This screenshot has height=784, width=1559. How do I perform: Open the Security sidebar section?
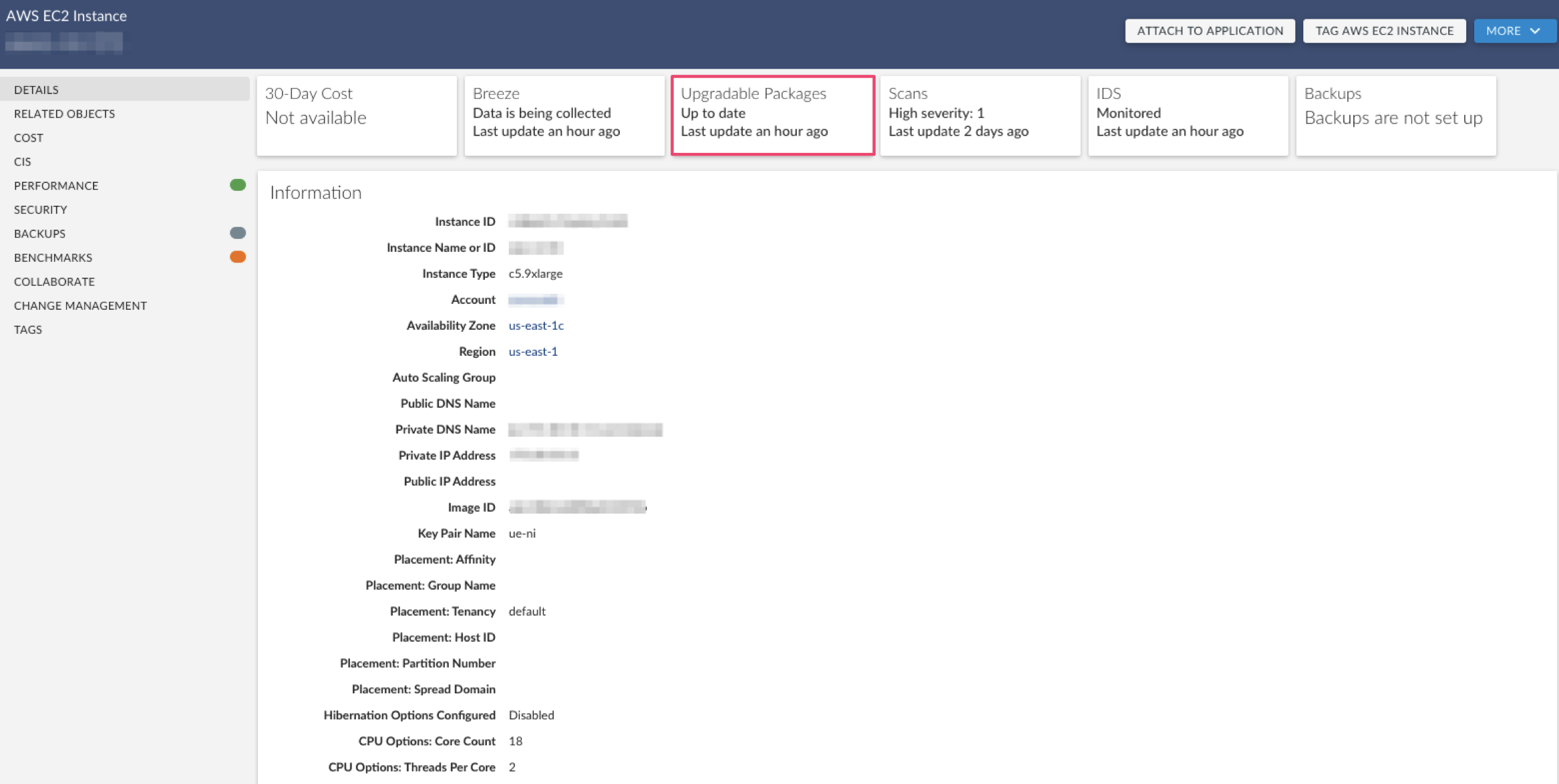click(41, 210)
